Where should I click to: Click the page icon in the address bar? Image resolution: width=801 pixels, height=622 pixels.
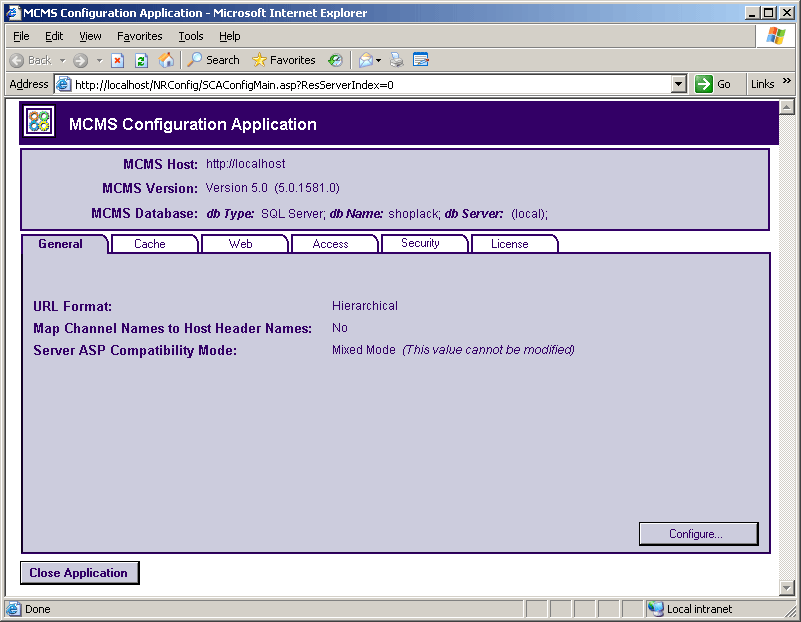63,84
